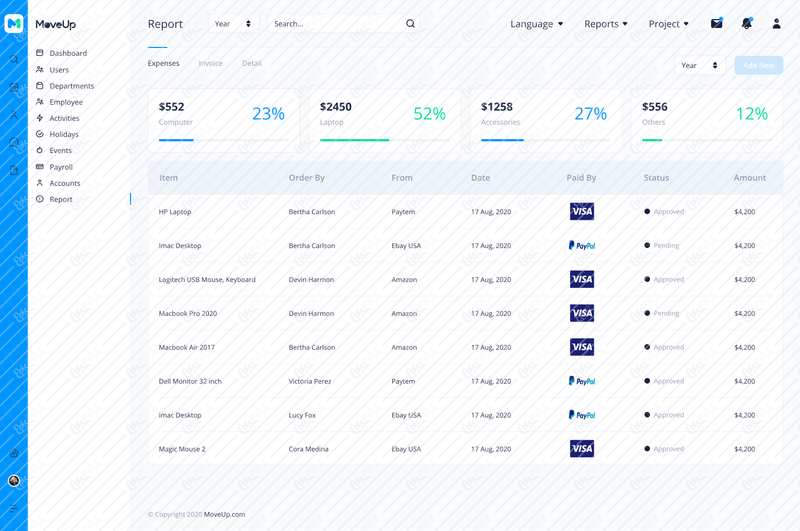The width and height of the screenshot is (800, 531).
Task: Select the Macbook Air 2017 item
Action: tap(187, 347)
